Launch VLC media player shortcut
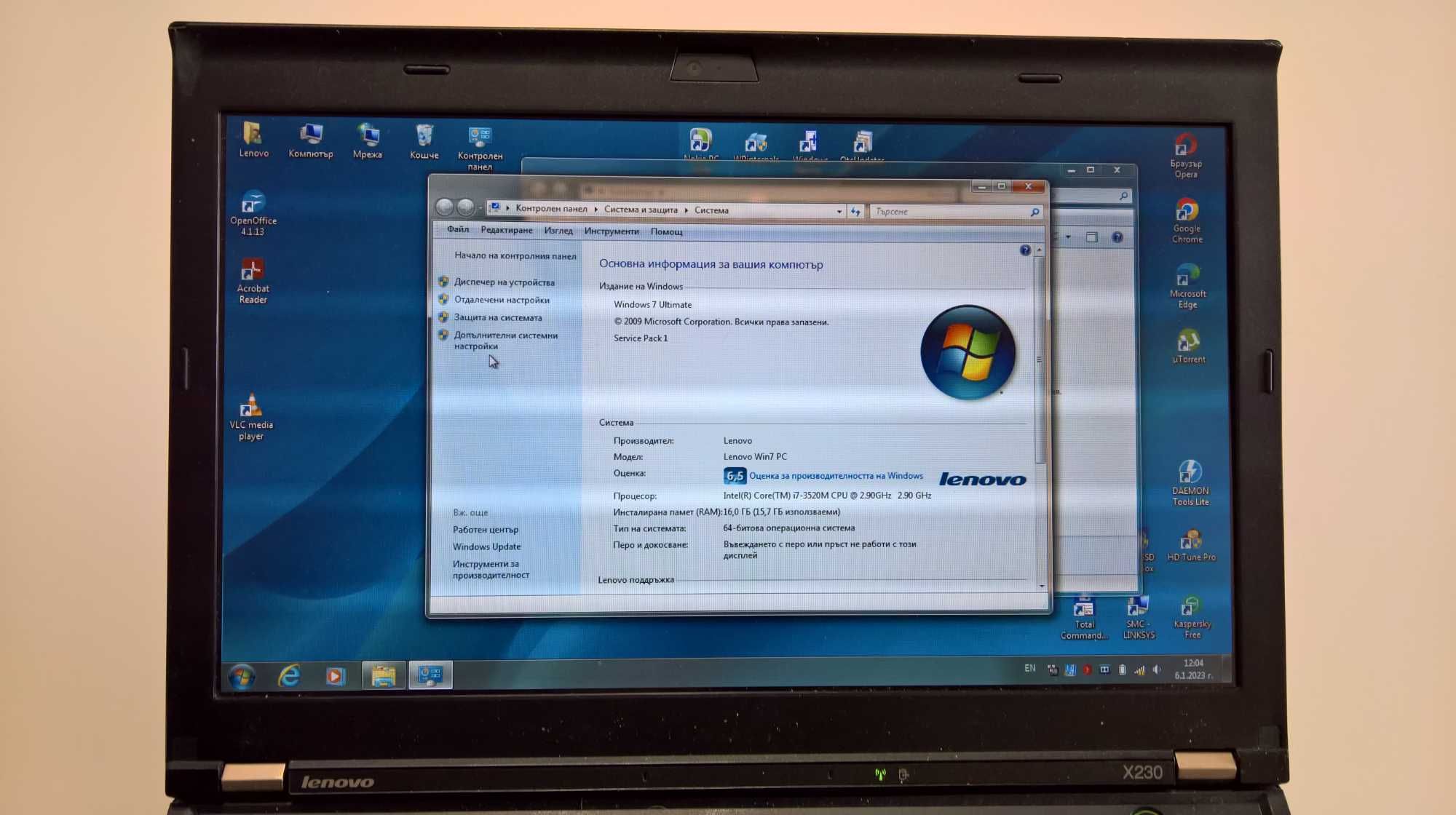The width and height of the screenshot is (1456, 815). click(x=251, y=417)
